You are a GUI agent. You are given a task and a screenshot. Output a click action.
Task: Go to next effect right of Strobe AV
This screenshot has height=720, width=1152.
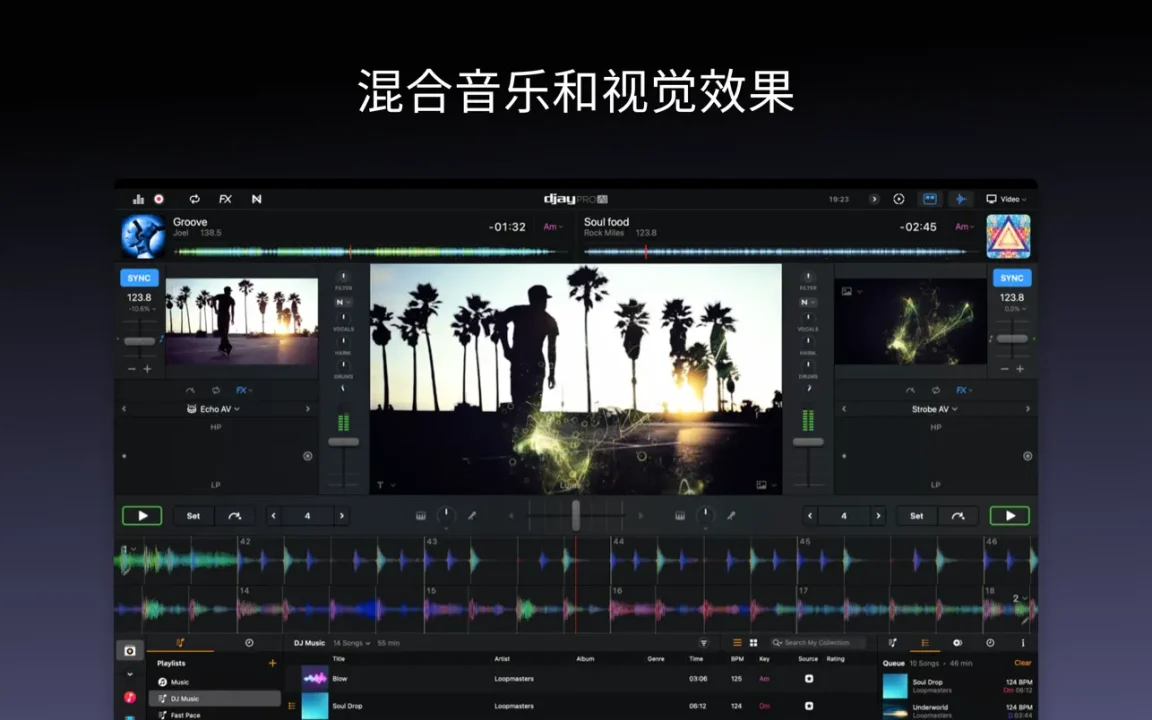1027,409
